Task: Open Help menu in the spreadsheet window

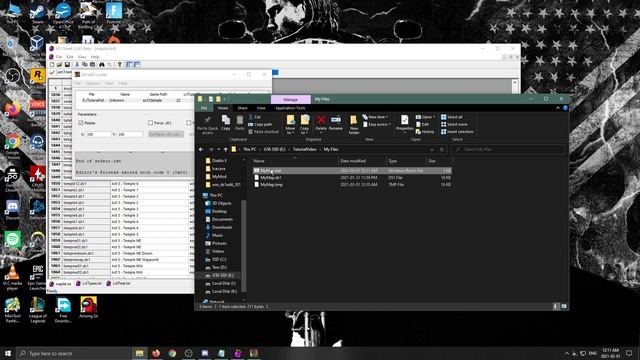Action: [x=95, y=57]
